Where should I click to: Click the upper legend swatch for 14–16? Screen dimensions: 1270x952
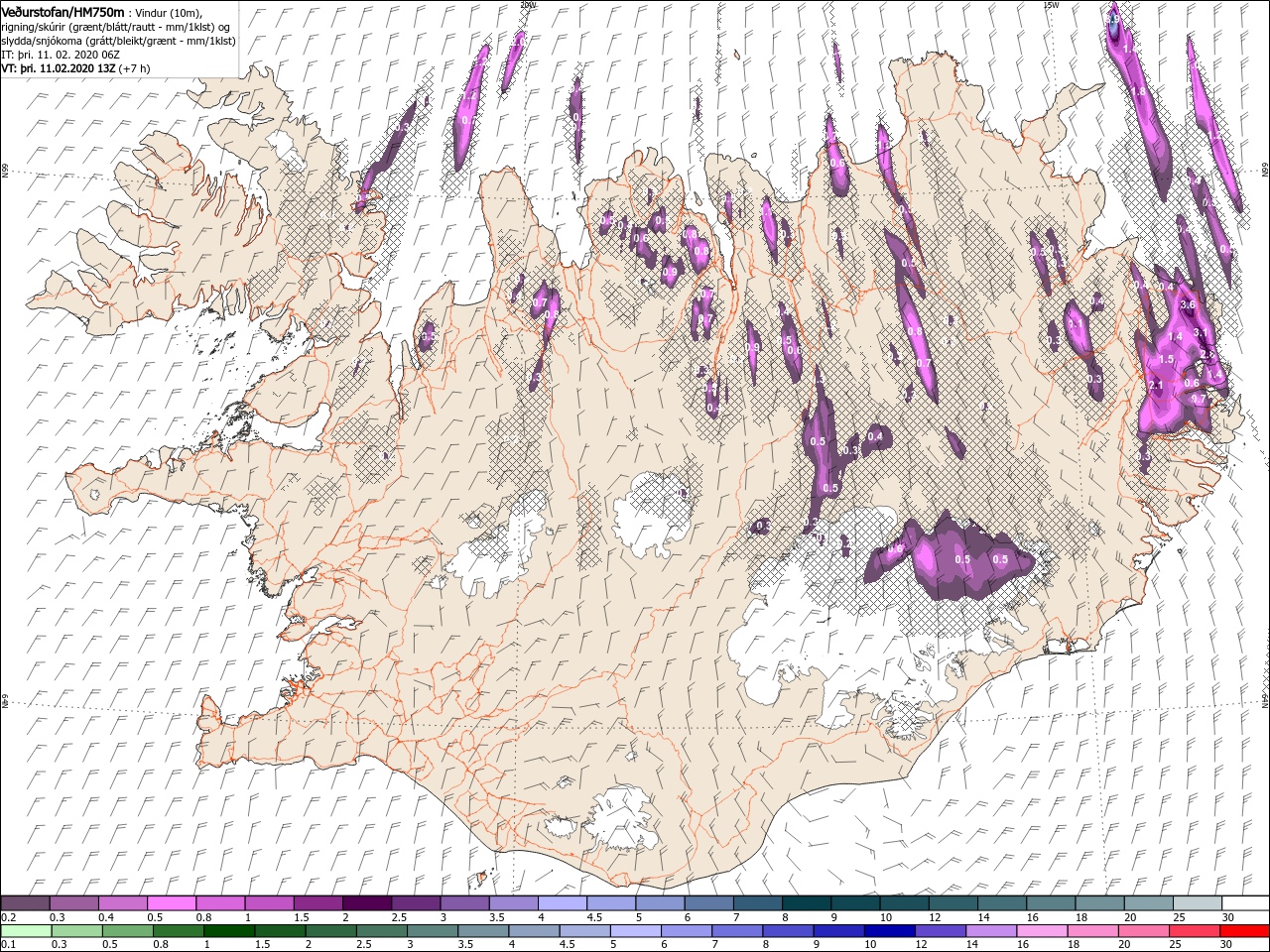[x=1001, y=902]
